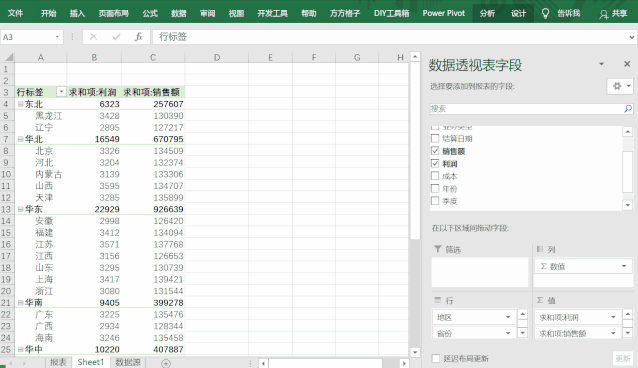Click field list scroll up arrow

tap(627, 131)
